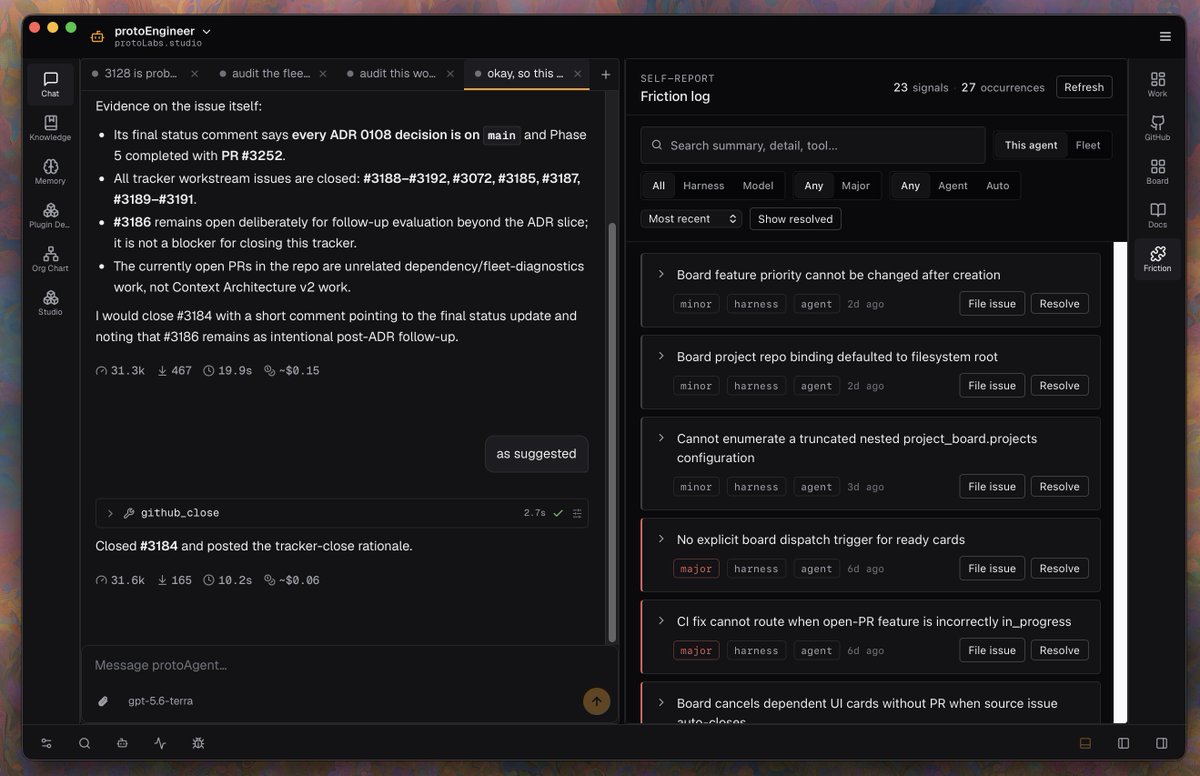Expand 'Board cancels dependent UI cards' entry
This screenshot has width=1200, height=776.
coord(661,702)
